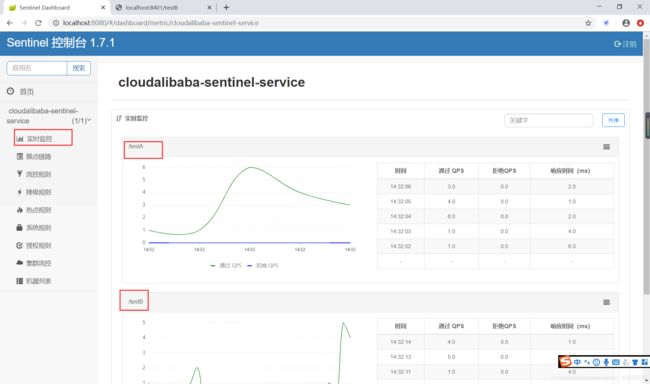Focus the 应用名 search input
The image size is (650, 384).
37,68
